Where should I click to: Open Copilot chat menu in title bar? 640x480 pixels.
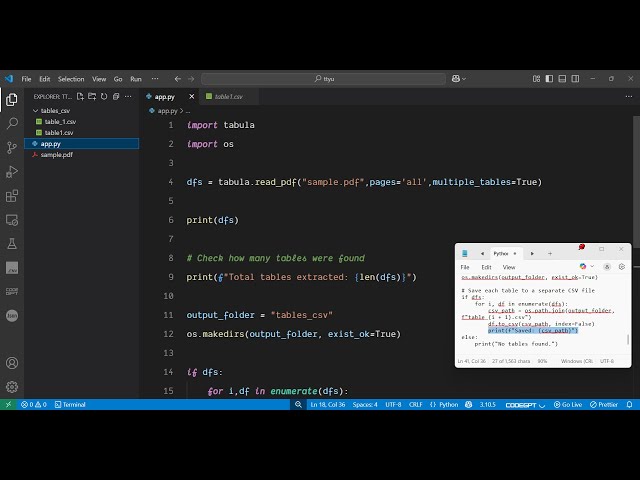tap(459, 79)
